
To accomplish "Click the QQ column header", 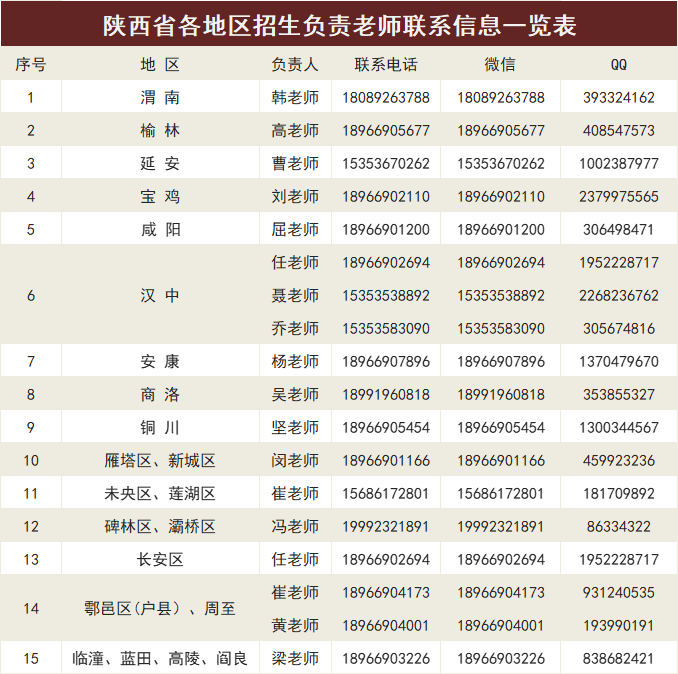I will [619, 65].
